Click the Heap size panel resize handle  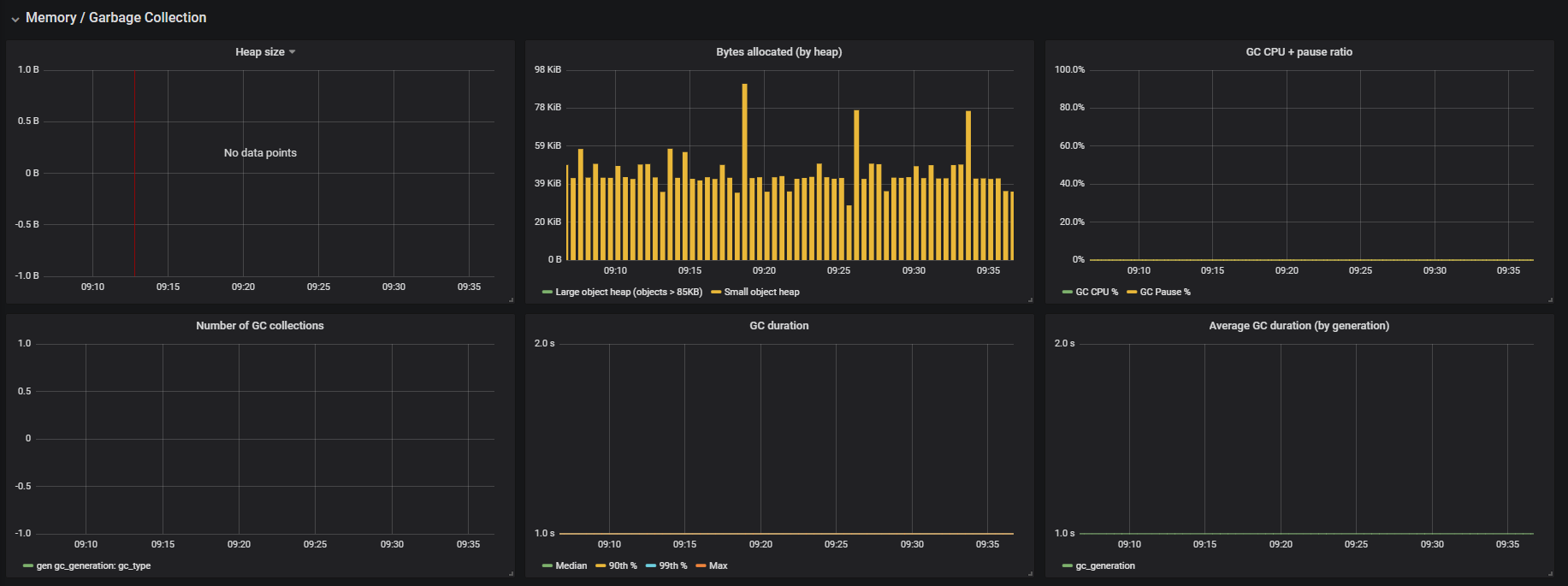(511, 299)
